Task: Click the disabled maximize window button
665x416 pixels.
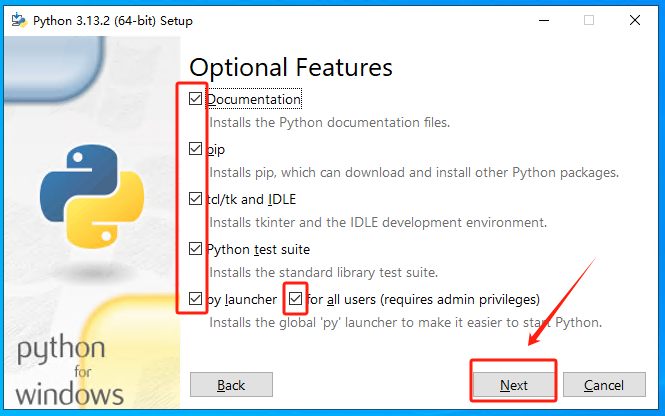Action: click(x=589, y=20)
